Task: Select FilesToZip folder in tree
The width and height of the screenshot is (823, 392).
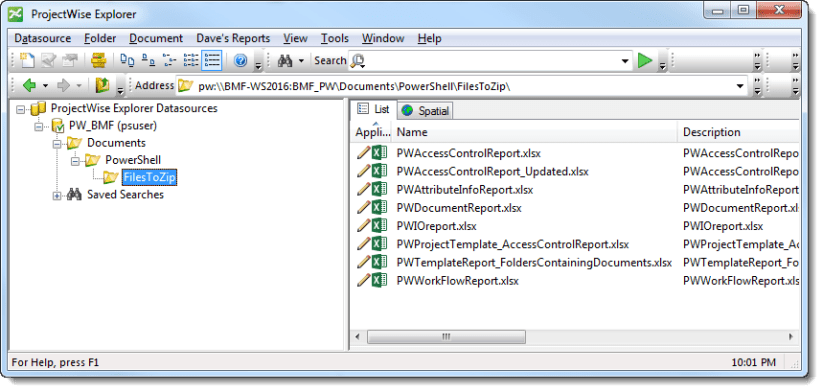Action: [150, 178]
